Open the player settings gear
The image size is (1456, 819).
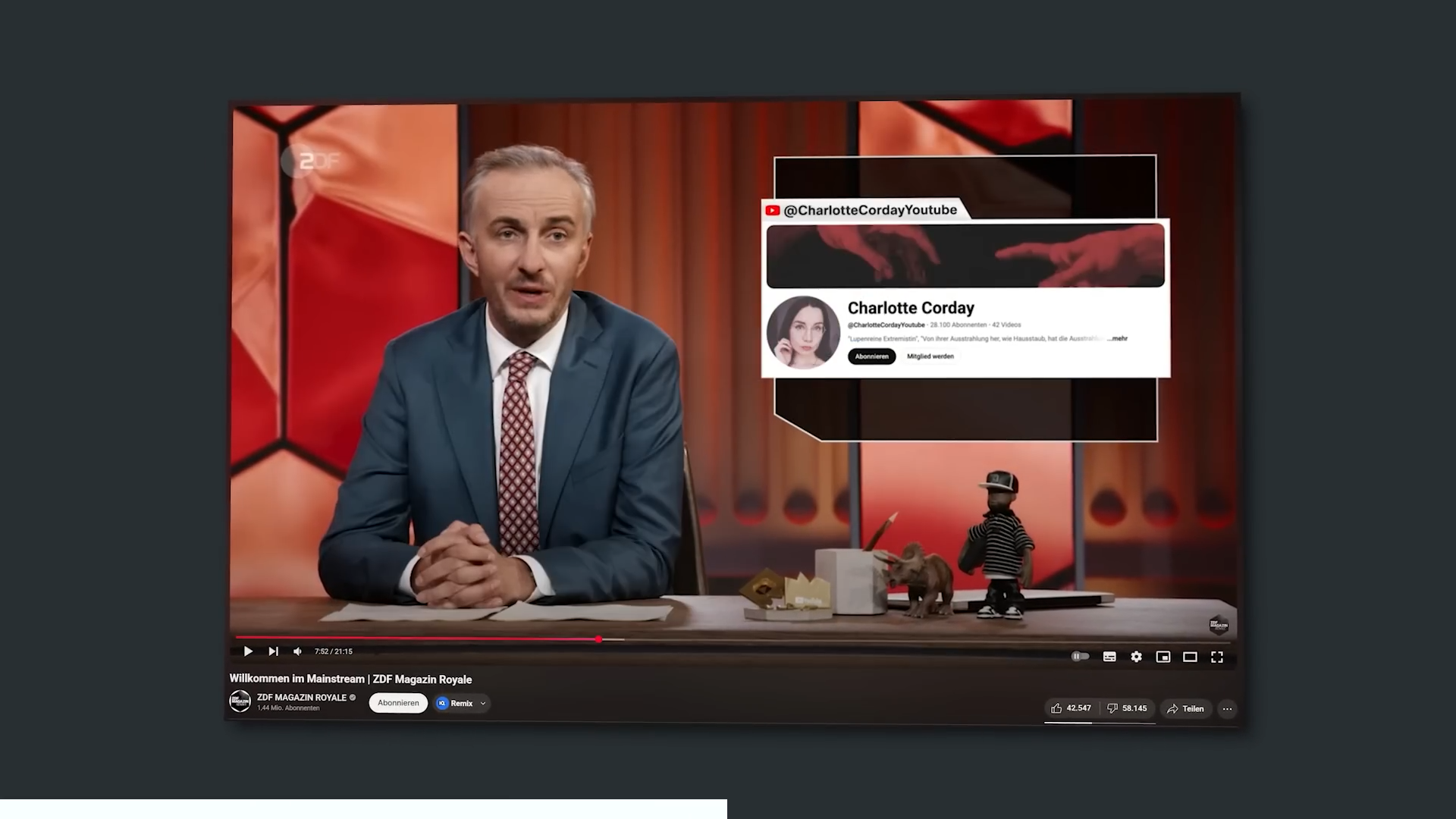tap(1136, 657)
